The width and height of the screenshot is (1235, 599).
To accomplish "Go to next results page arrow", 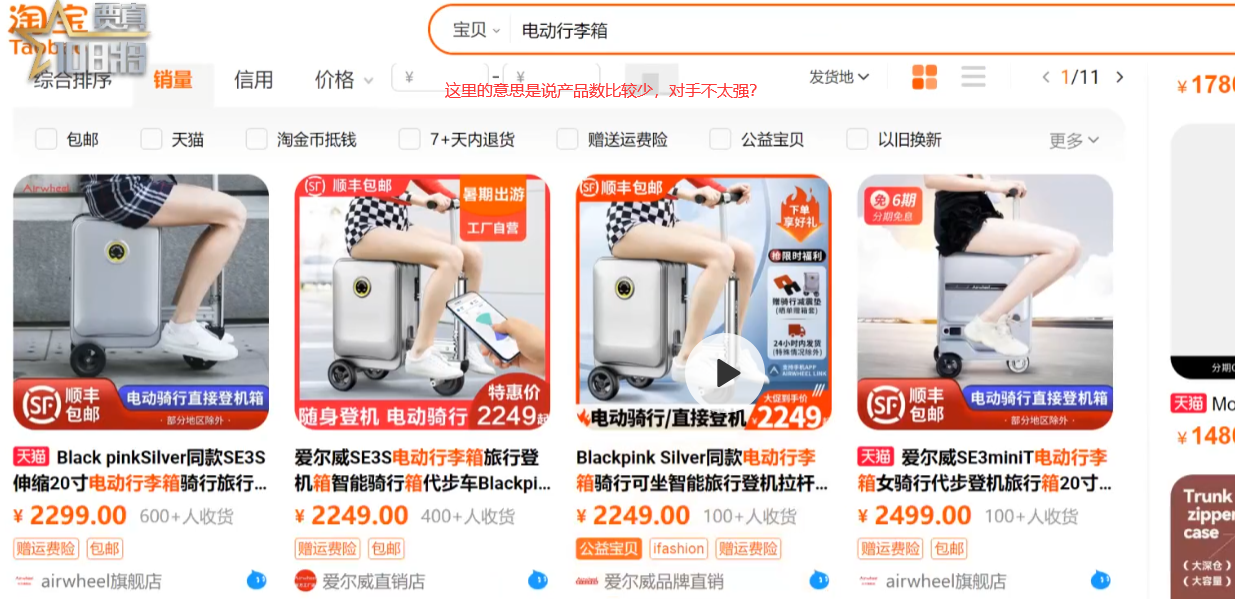I will pyautogui.click(x=1120, y=77).
